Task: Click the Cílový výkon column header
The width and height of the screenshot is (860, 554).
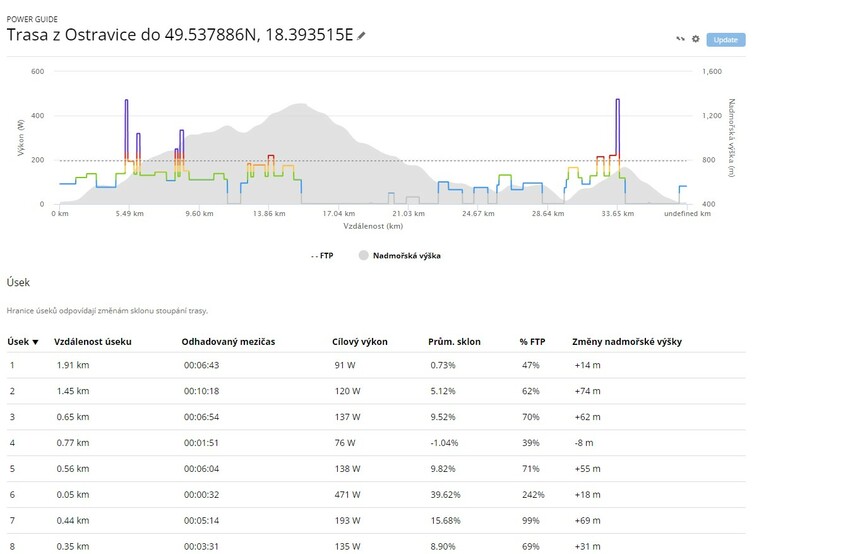Action: coord(360,341)
